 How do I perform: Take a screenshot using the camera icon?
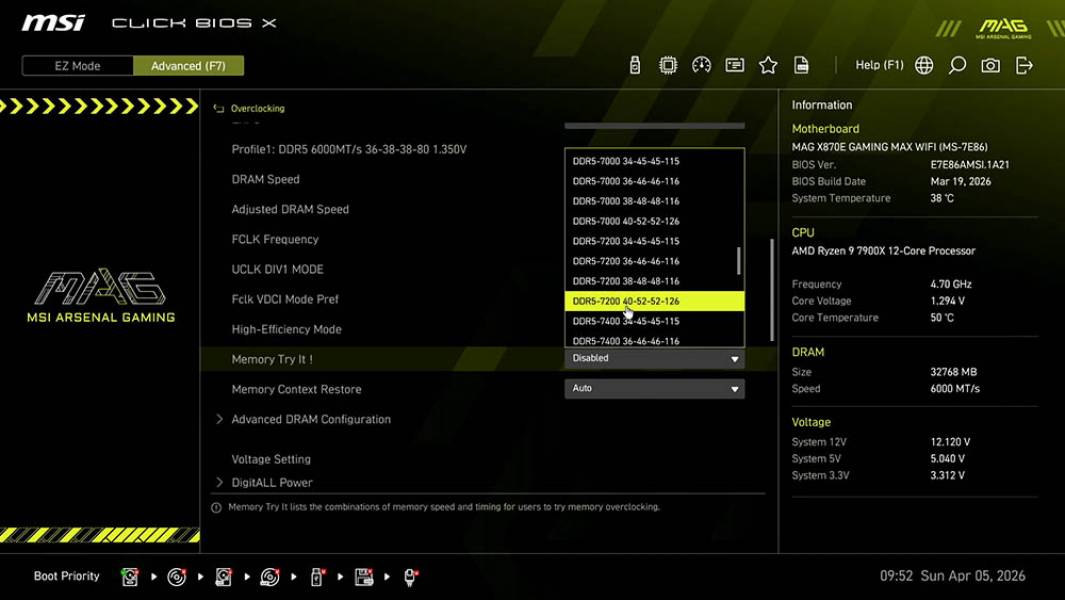[x=990, y=64]
